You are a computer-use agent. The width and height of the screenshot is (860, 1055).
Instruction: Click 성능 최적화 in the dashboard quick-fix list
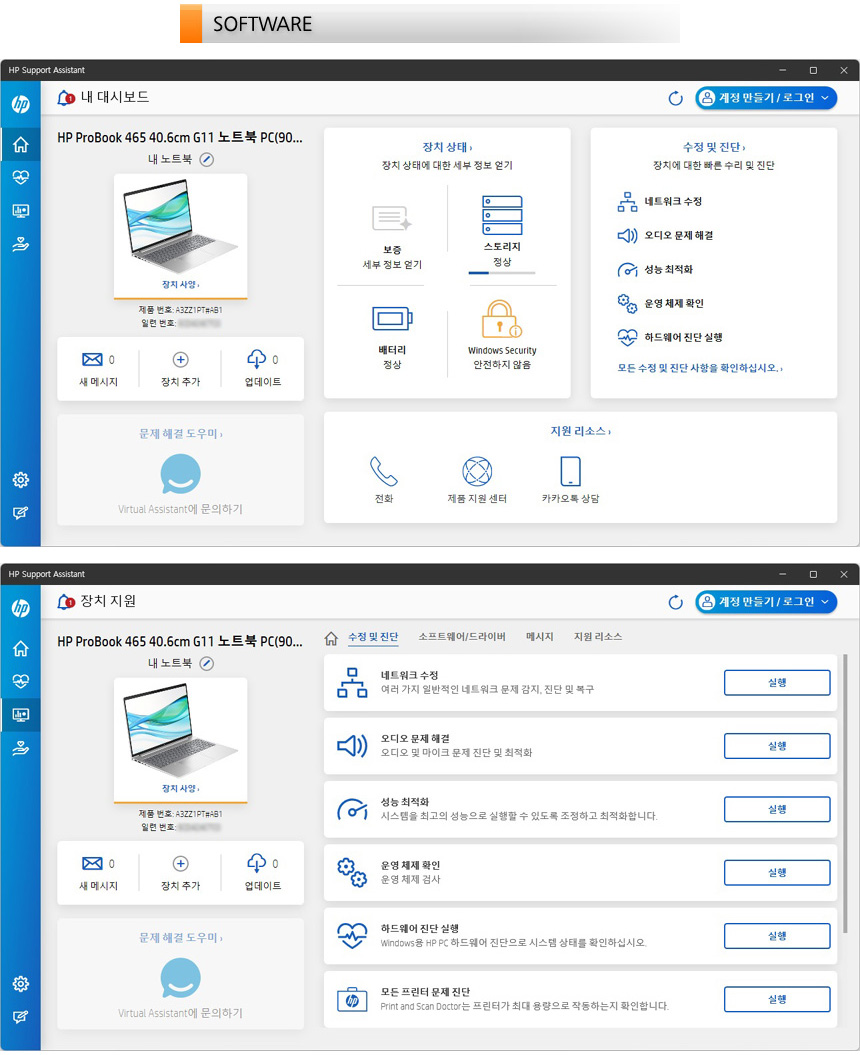click(x=655, y=270)
